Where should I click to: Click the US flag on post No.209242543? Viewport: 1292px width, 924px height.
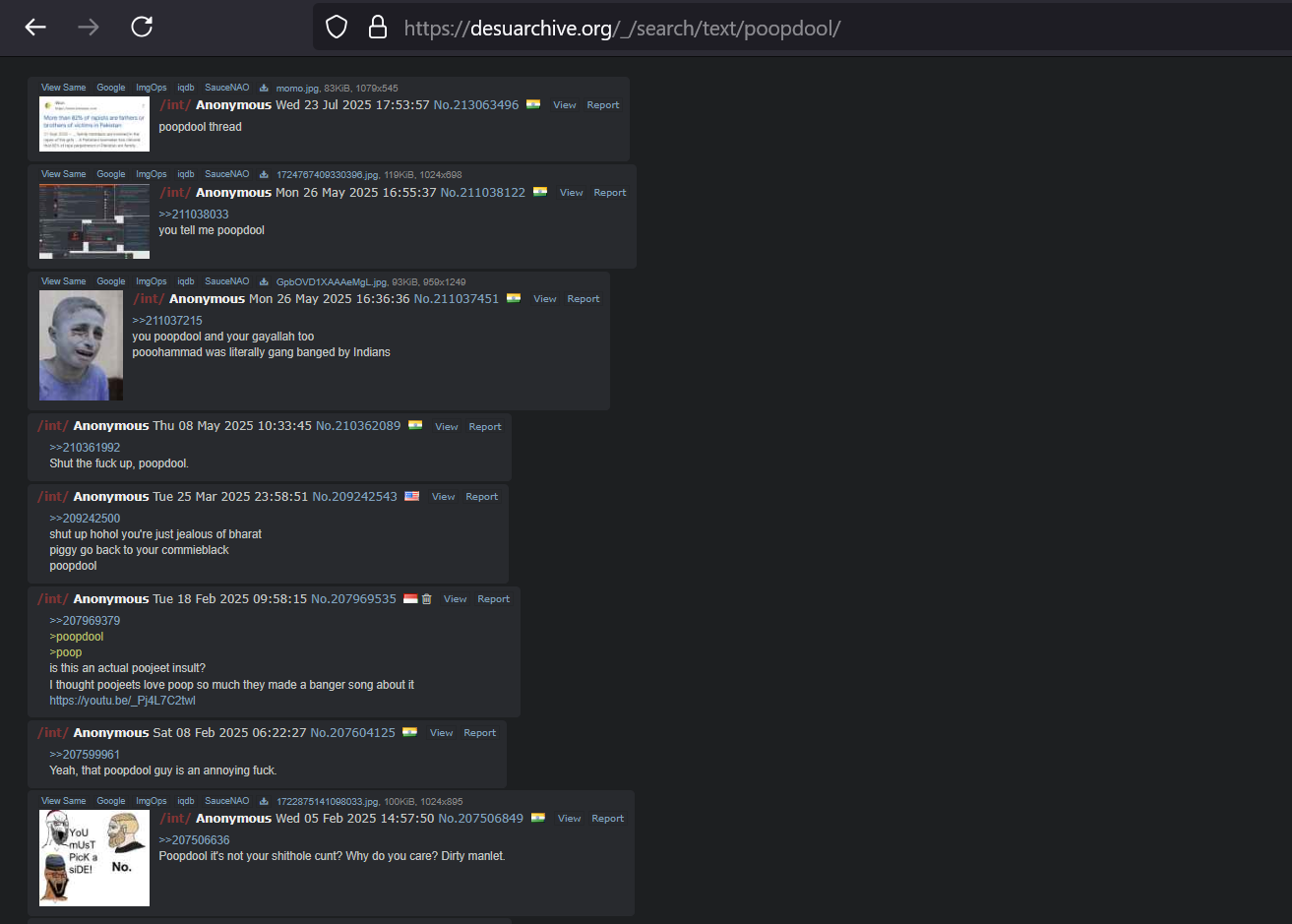[412, 496]
